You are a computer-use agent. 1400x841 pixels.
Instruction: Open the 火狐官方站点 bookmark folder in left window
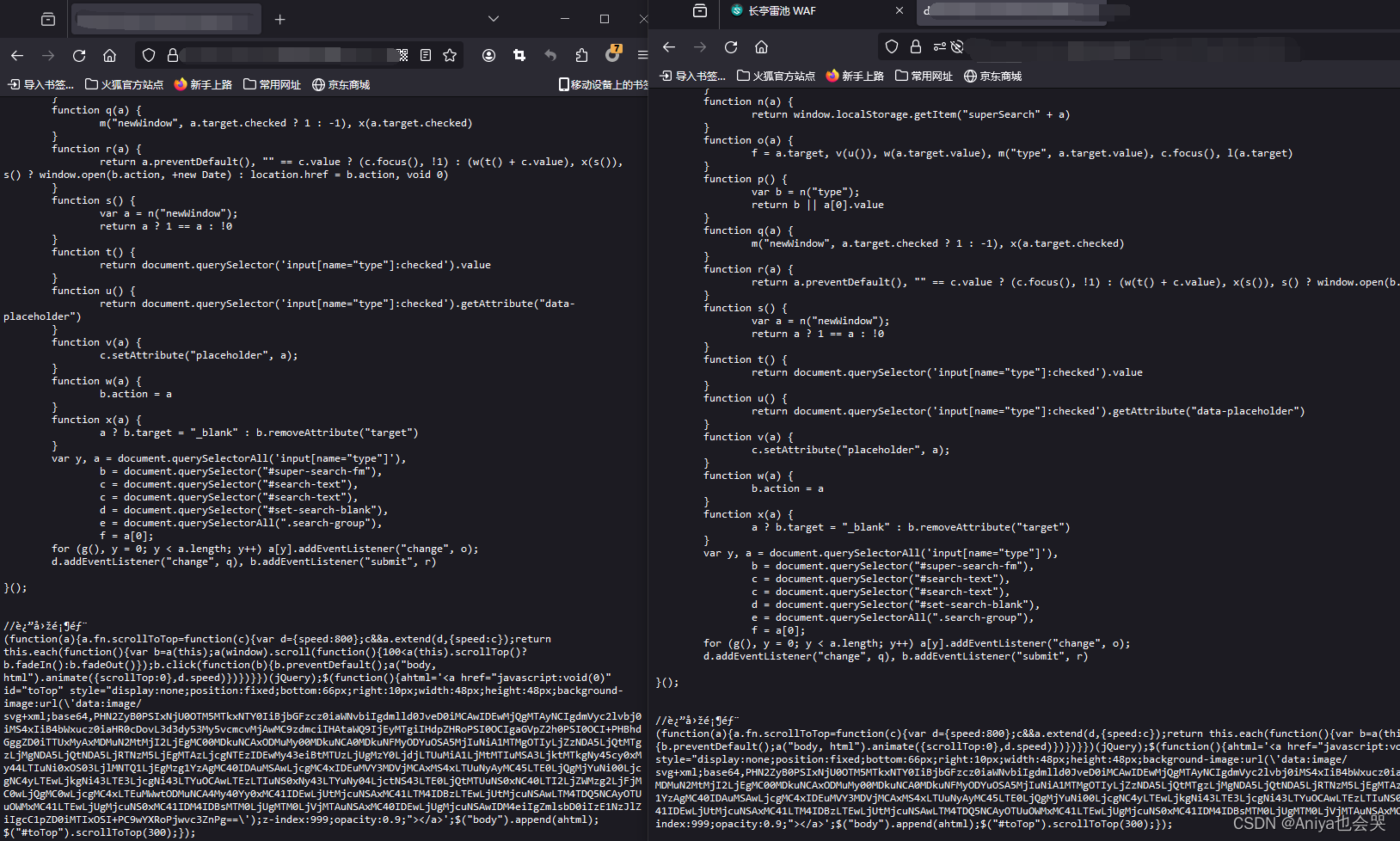(125, 84)
